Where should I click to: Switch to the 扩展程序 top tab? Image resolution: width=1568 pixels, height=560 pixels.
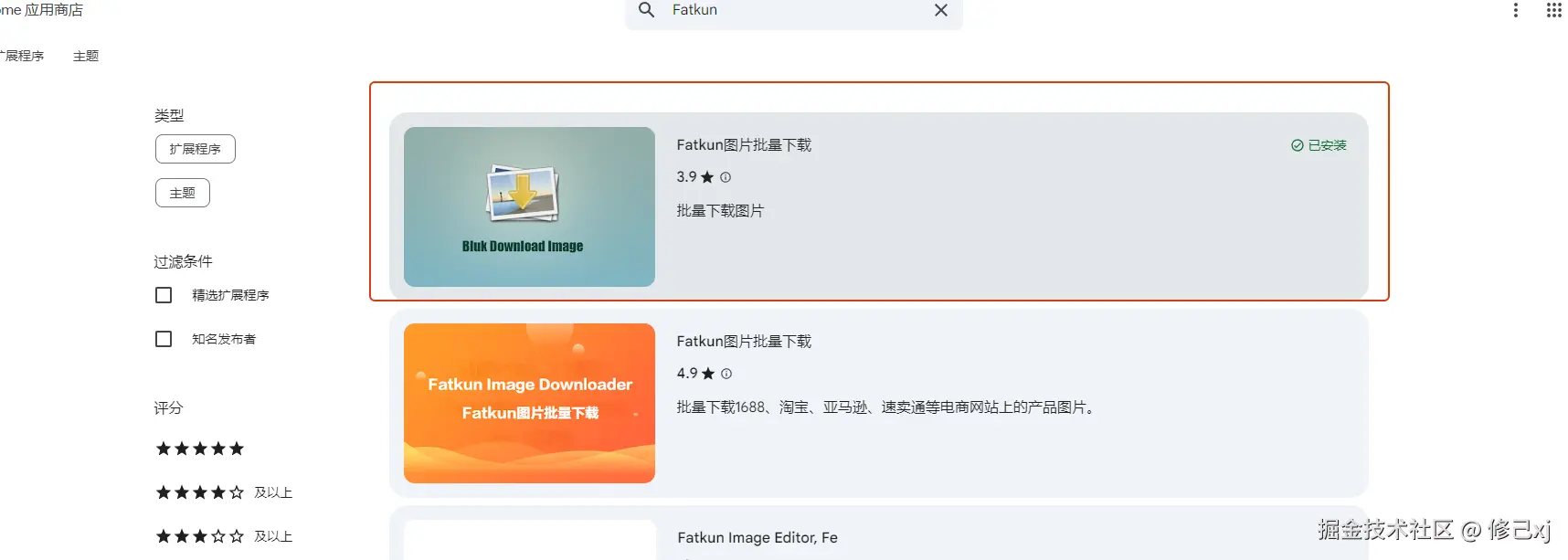coord(22,56)
